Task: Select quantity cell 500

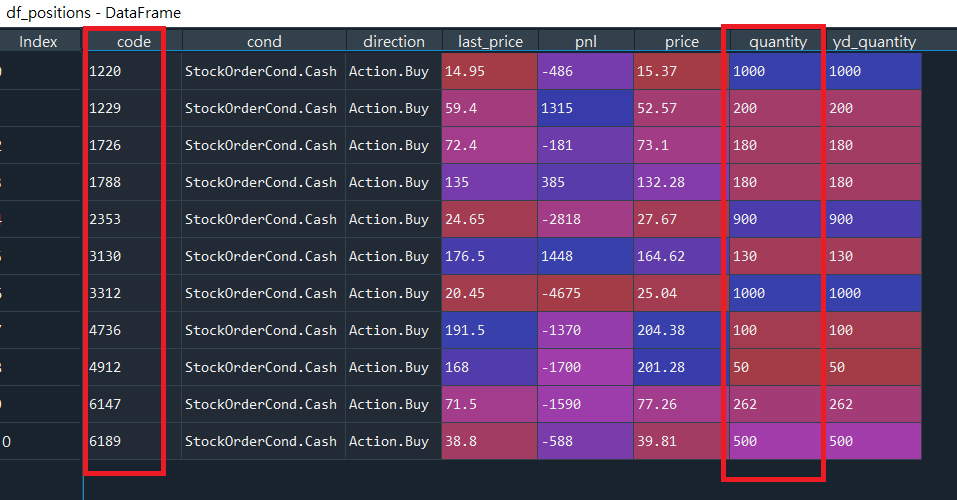Action: point(778,441)
